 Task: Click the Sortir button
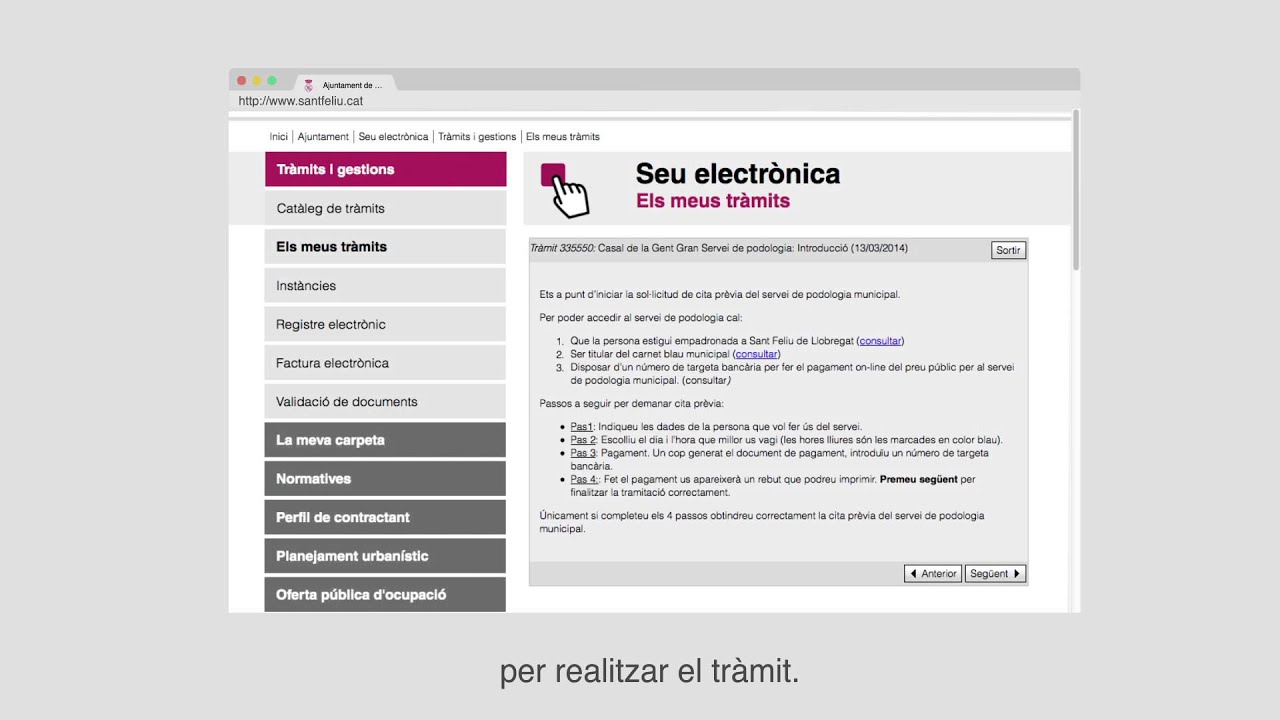(1008, 250)
